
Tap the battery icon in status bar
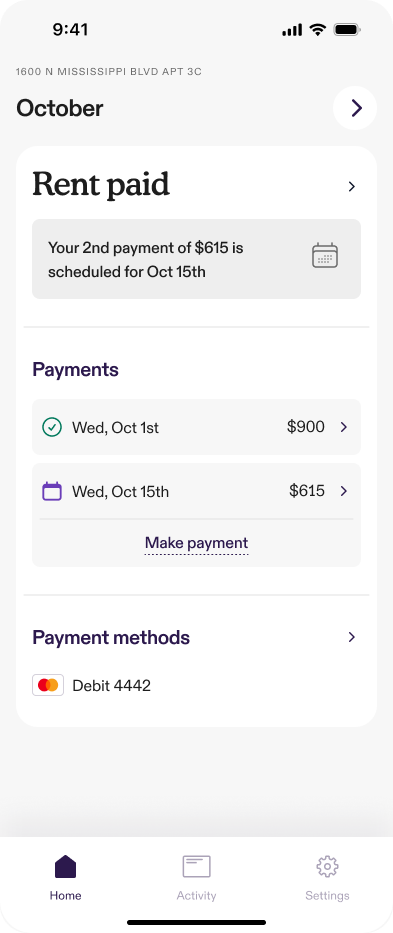(347, 30)
